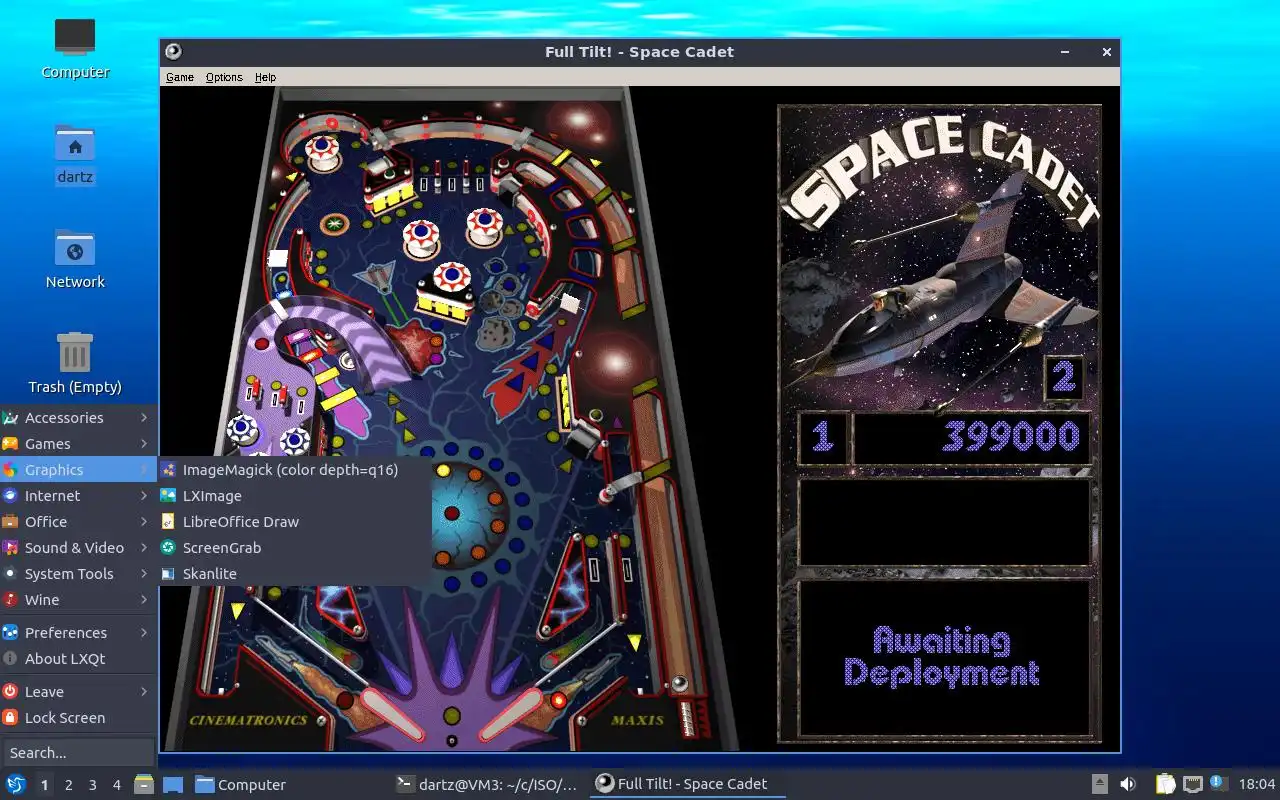
Task: Switch to the Computer taskbar window
Action: 288,785
